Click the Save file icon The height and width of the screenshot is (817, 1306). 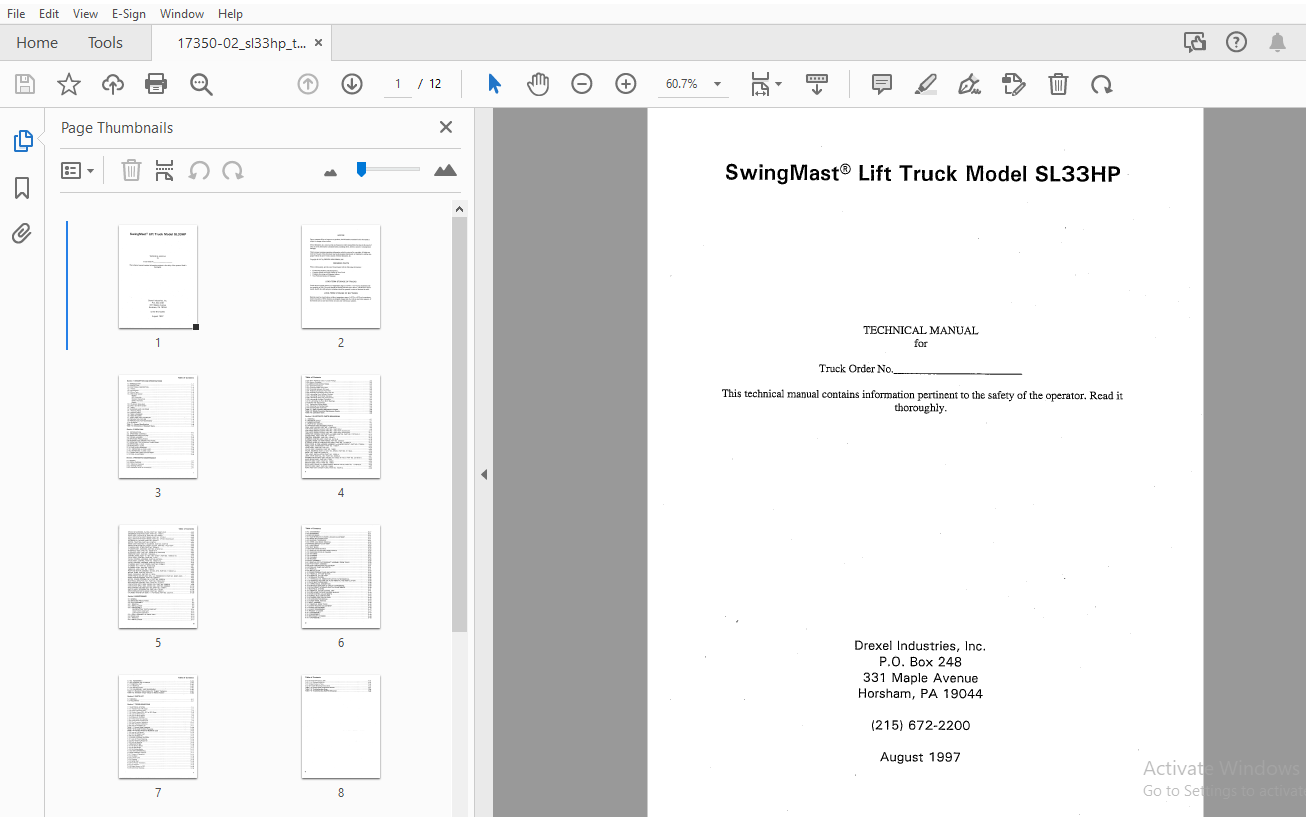click(x=25, y=84)
